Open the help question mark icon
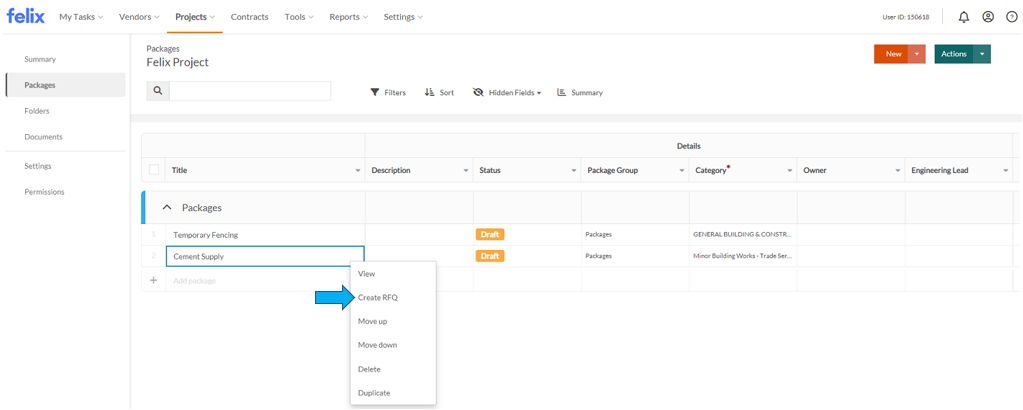This screenshot has width=1023, height=410. [1011, 17]
